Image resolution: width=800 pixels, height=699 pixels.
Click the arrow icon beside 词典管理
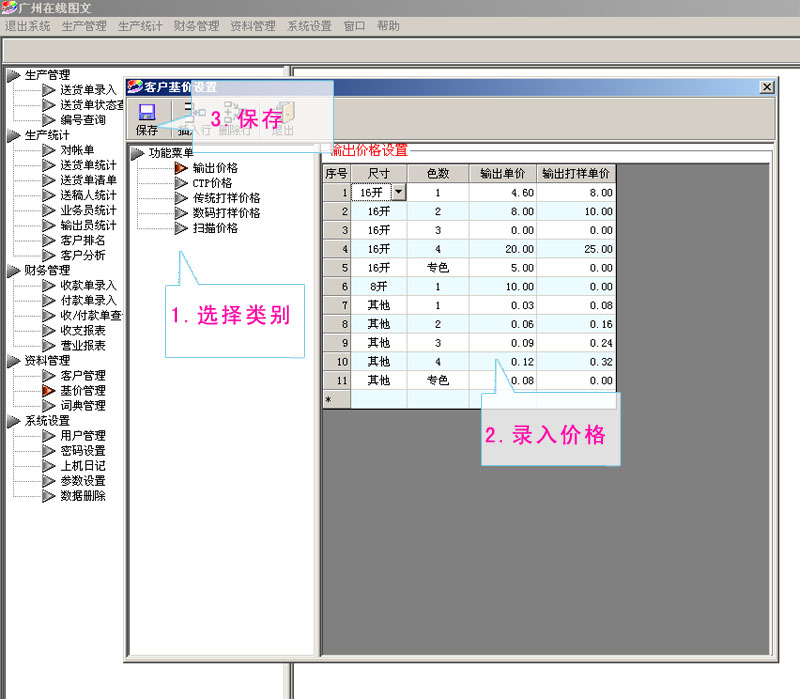click(49, 406)
